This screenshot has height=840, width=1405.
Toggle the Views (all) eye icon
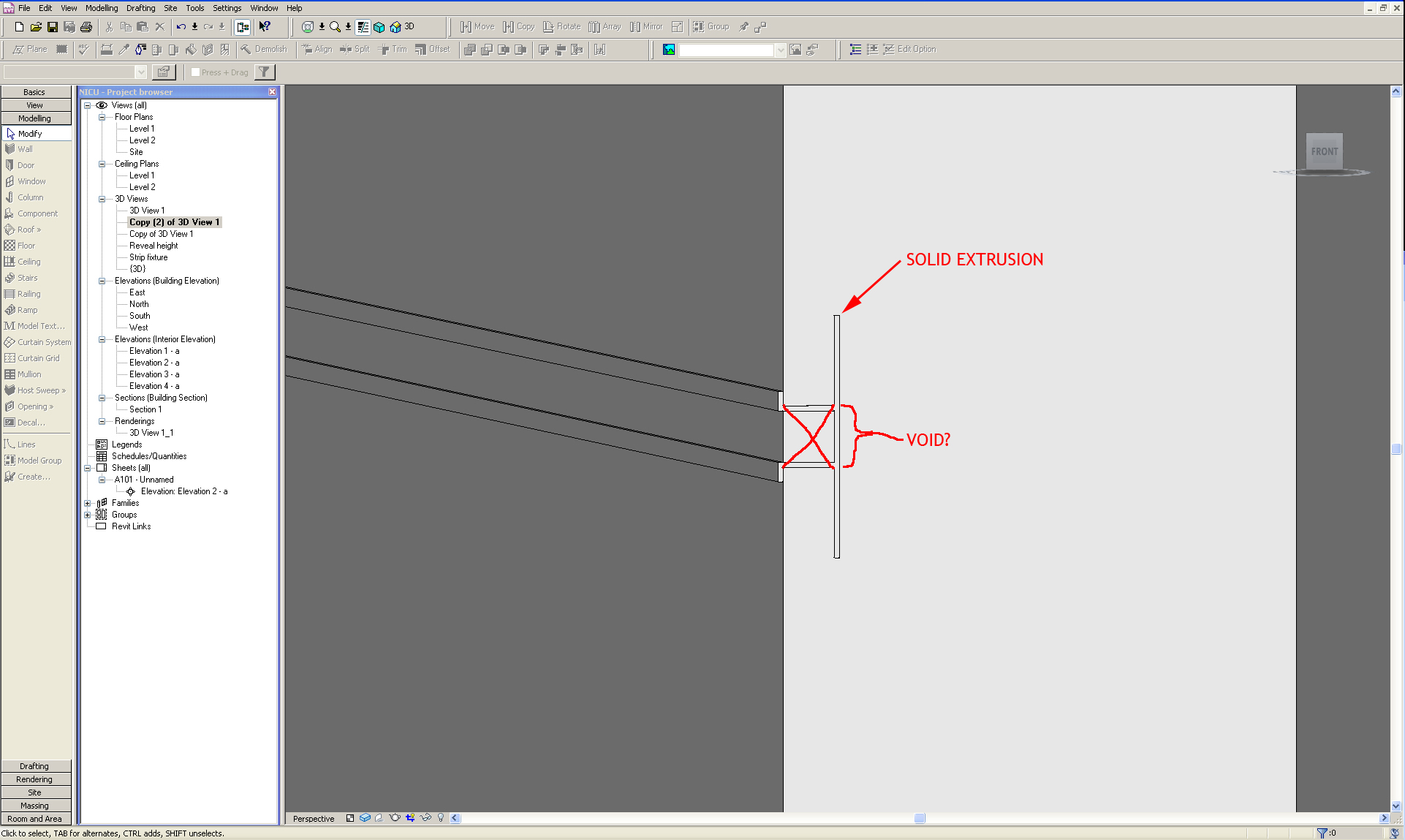(102, 105)
